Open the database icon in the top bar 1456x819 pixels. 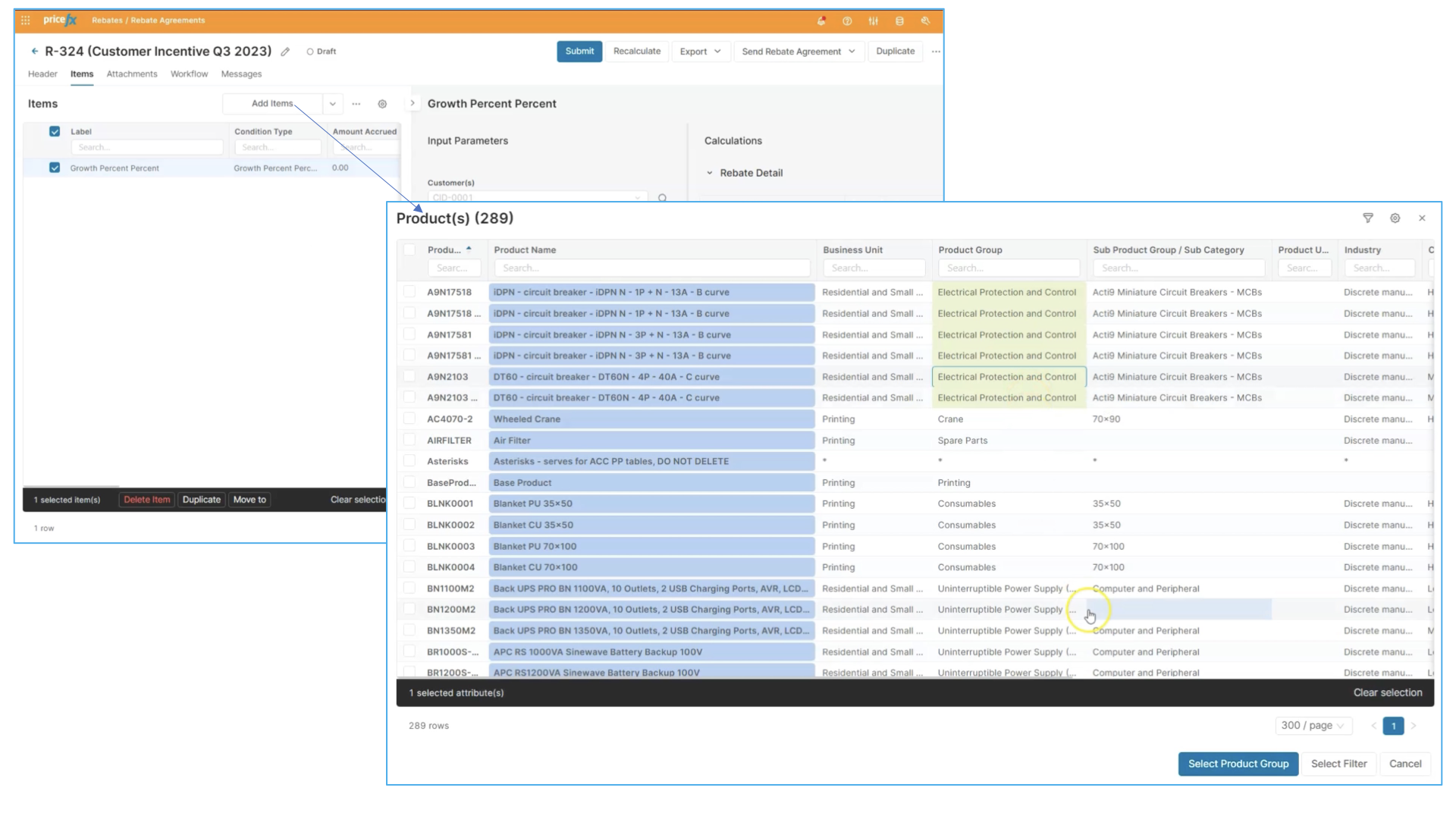(x=899, y=21)
